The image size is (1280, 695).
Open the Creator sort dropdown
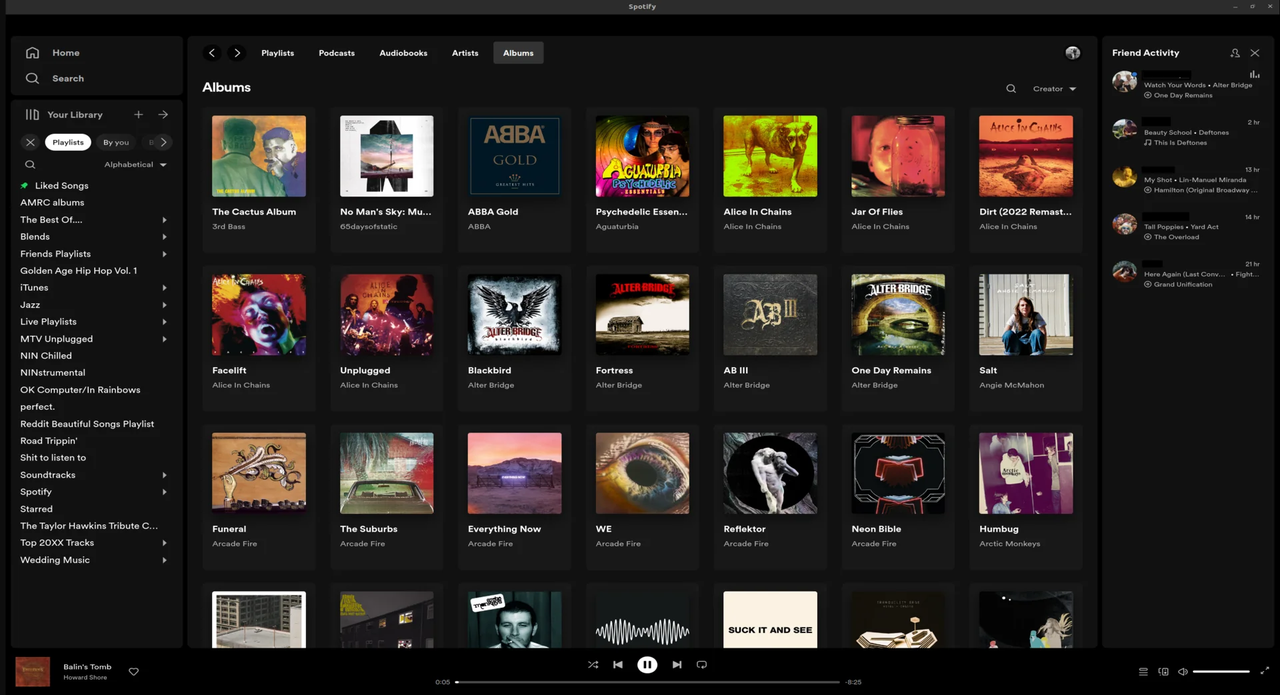[1054, 89]
